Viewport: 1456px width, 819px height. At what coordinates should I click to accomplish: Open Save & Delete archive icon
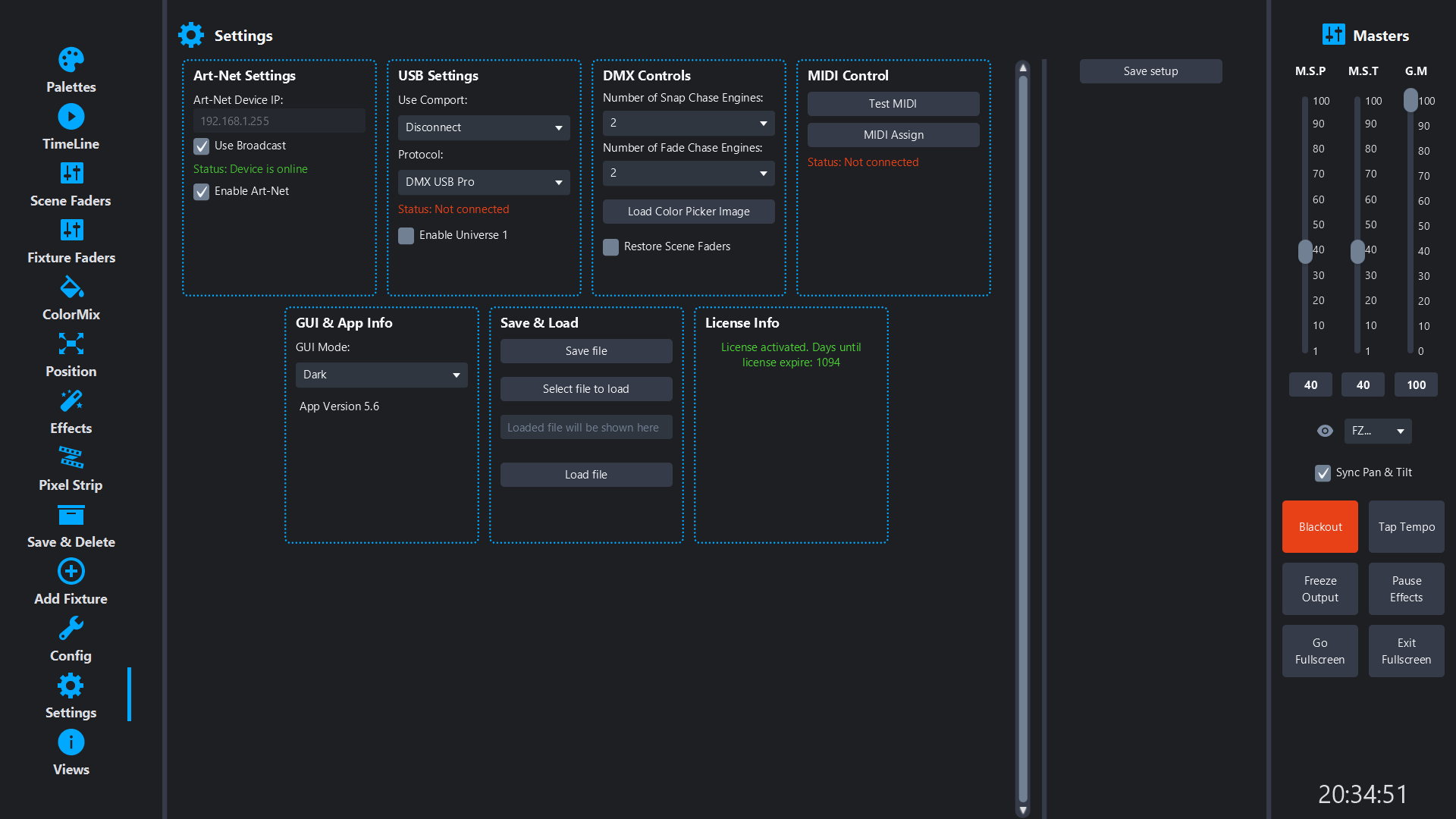71,515
